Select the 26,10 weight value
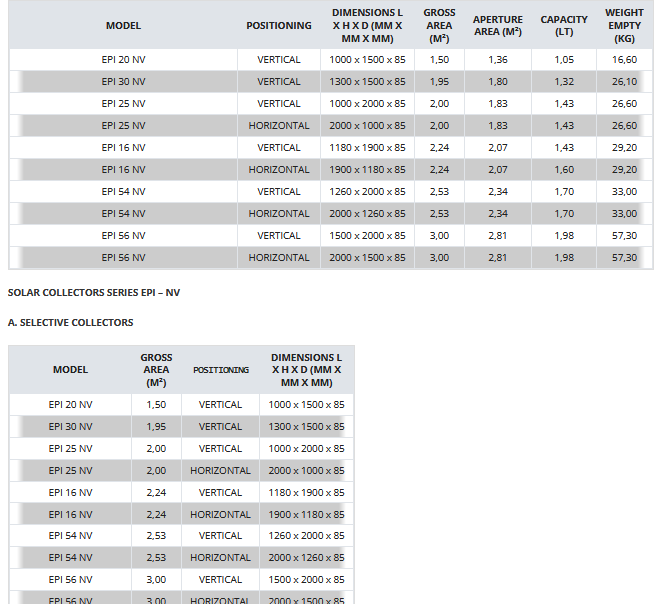 click(x=624, y=82)
